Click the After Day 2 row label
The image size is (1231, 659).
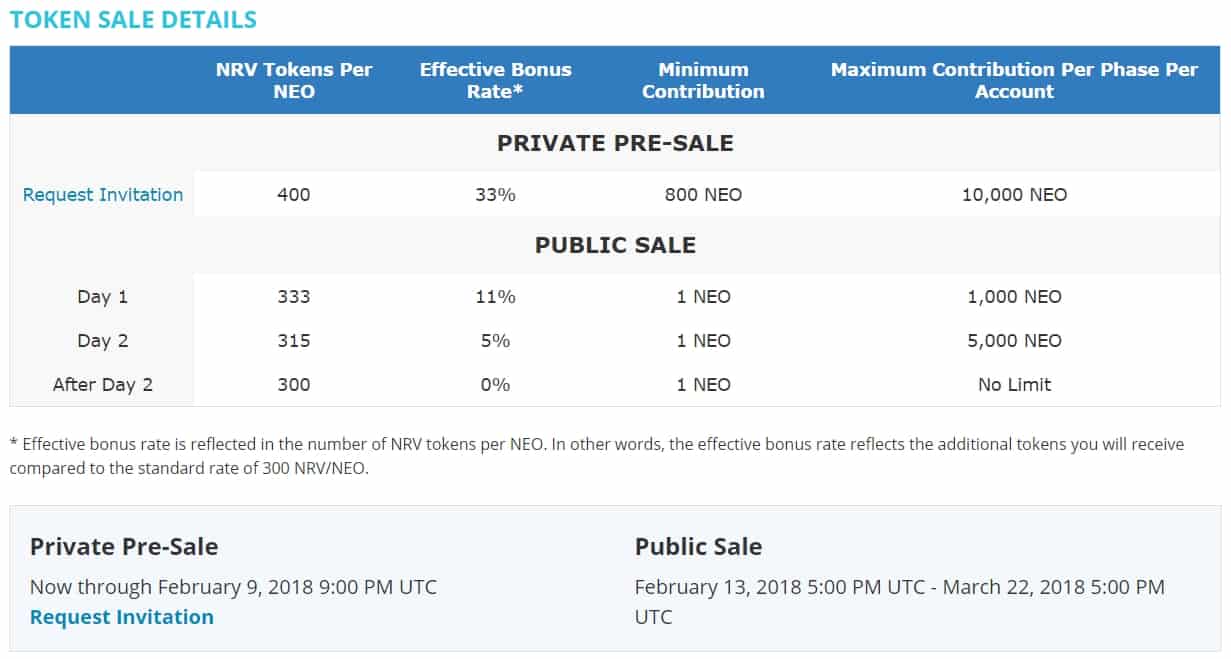click(103, 385)
